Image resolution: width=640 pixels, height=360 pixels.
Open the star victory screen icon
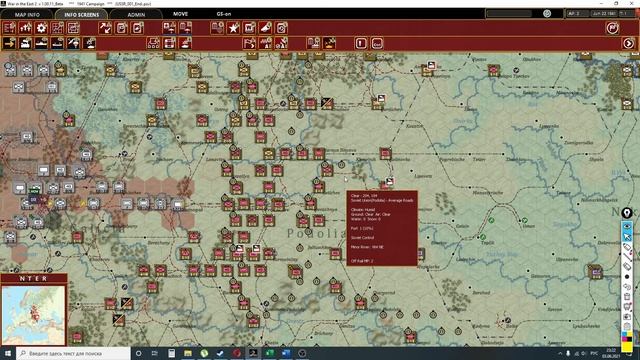pyautogui.click(x=233, y=28)
